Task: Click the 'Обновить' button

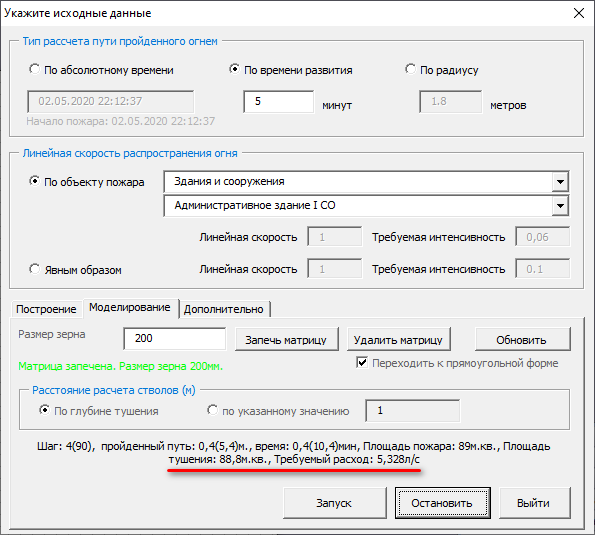Action: coord(522,340)
